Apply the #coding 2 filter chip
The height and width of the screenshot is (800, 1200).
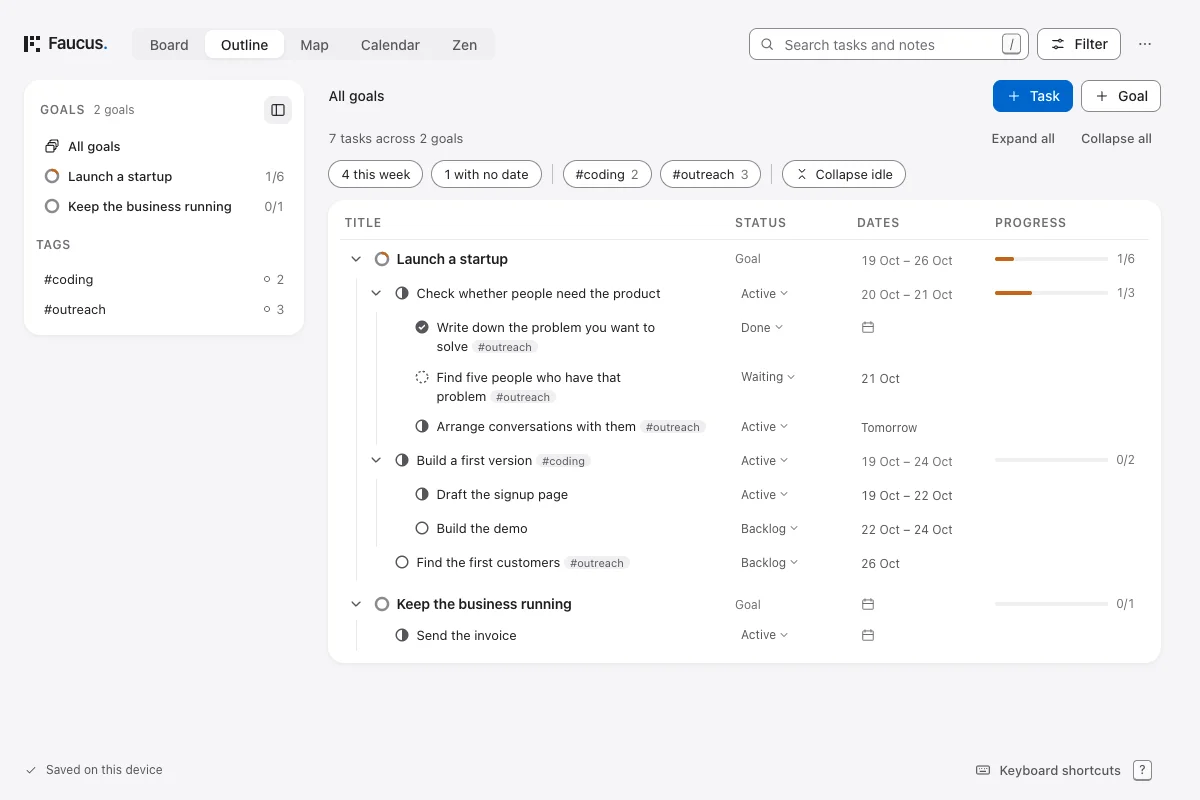607,174
